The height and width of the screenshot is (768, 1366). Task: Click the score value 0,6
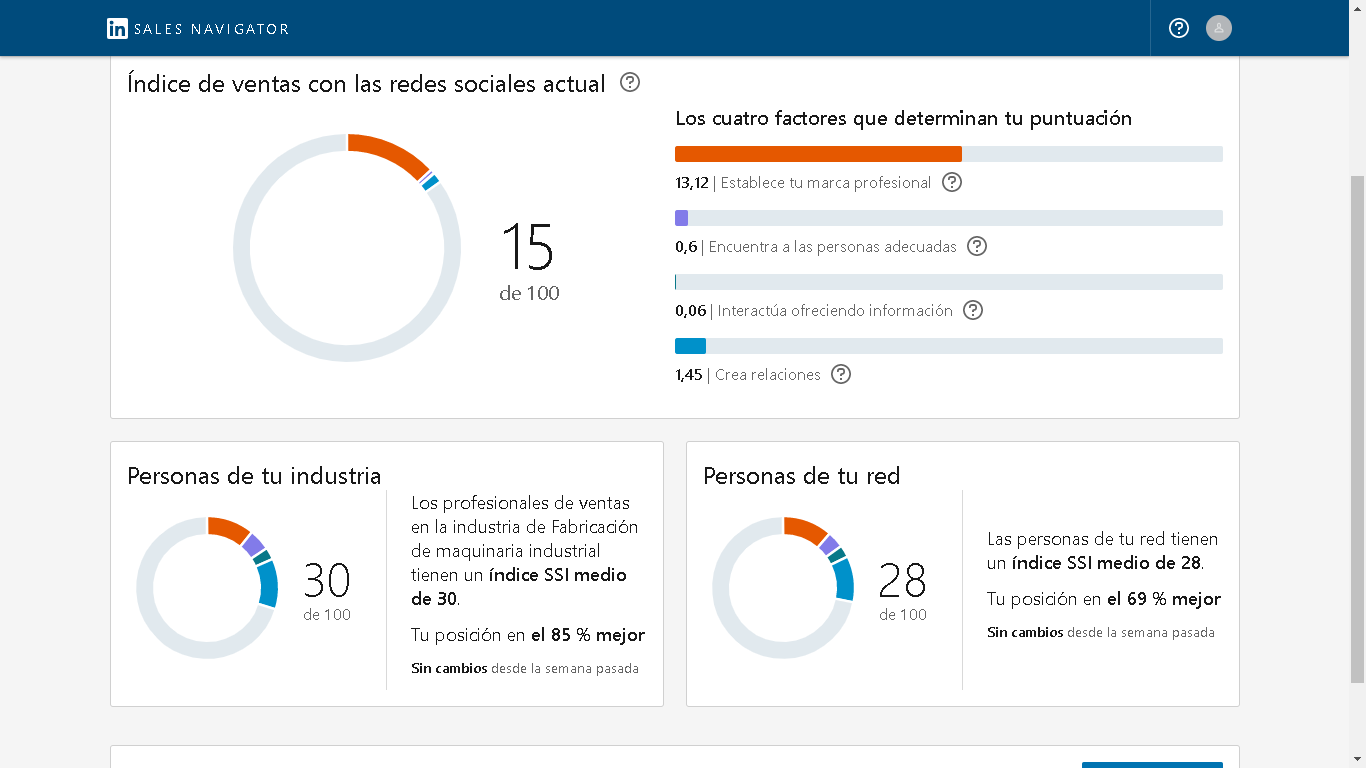click(x=686, y=247)
